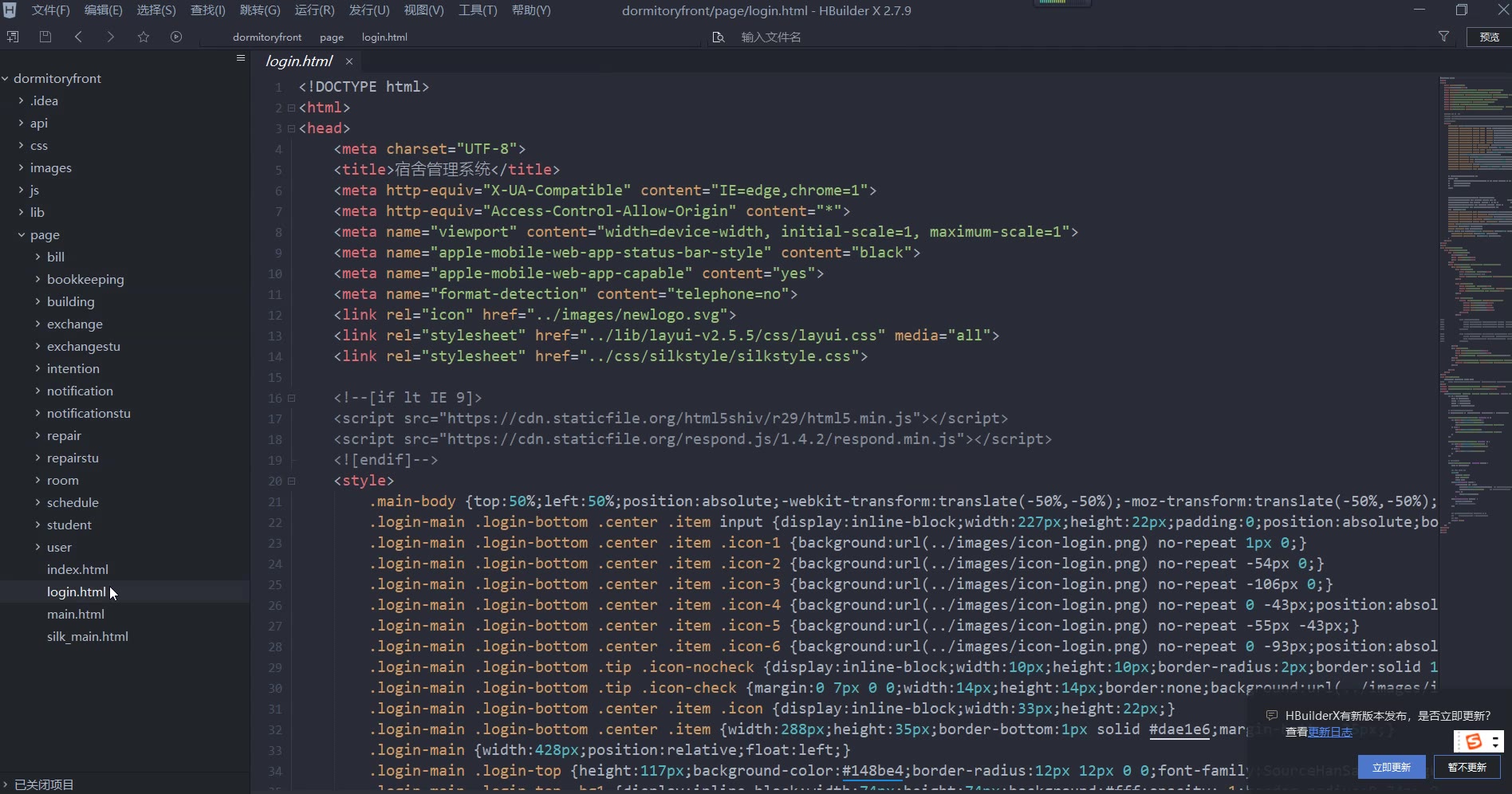Expand the bill folder

38,257
